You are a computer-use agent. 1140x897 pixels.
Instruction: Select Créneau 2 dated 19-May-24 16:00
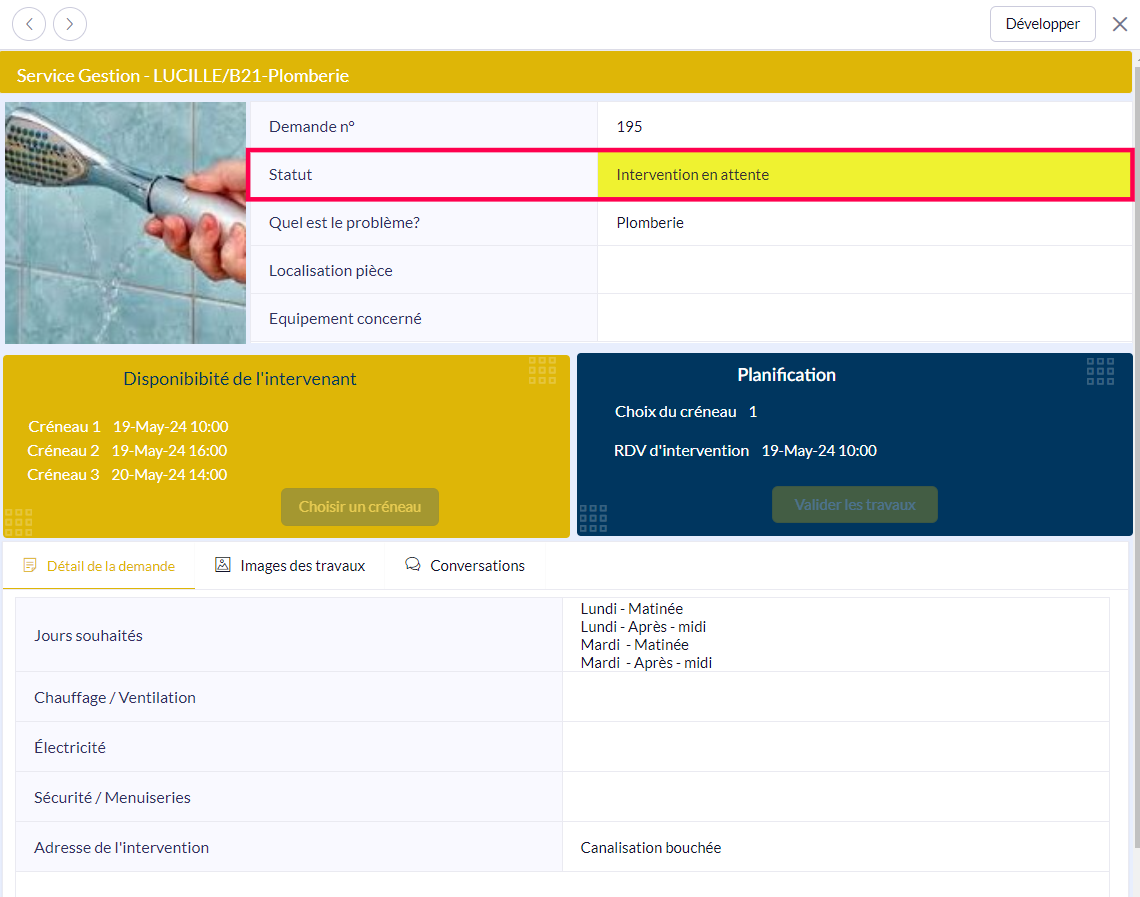point(127,451)
